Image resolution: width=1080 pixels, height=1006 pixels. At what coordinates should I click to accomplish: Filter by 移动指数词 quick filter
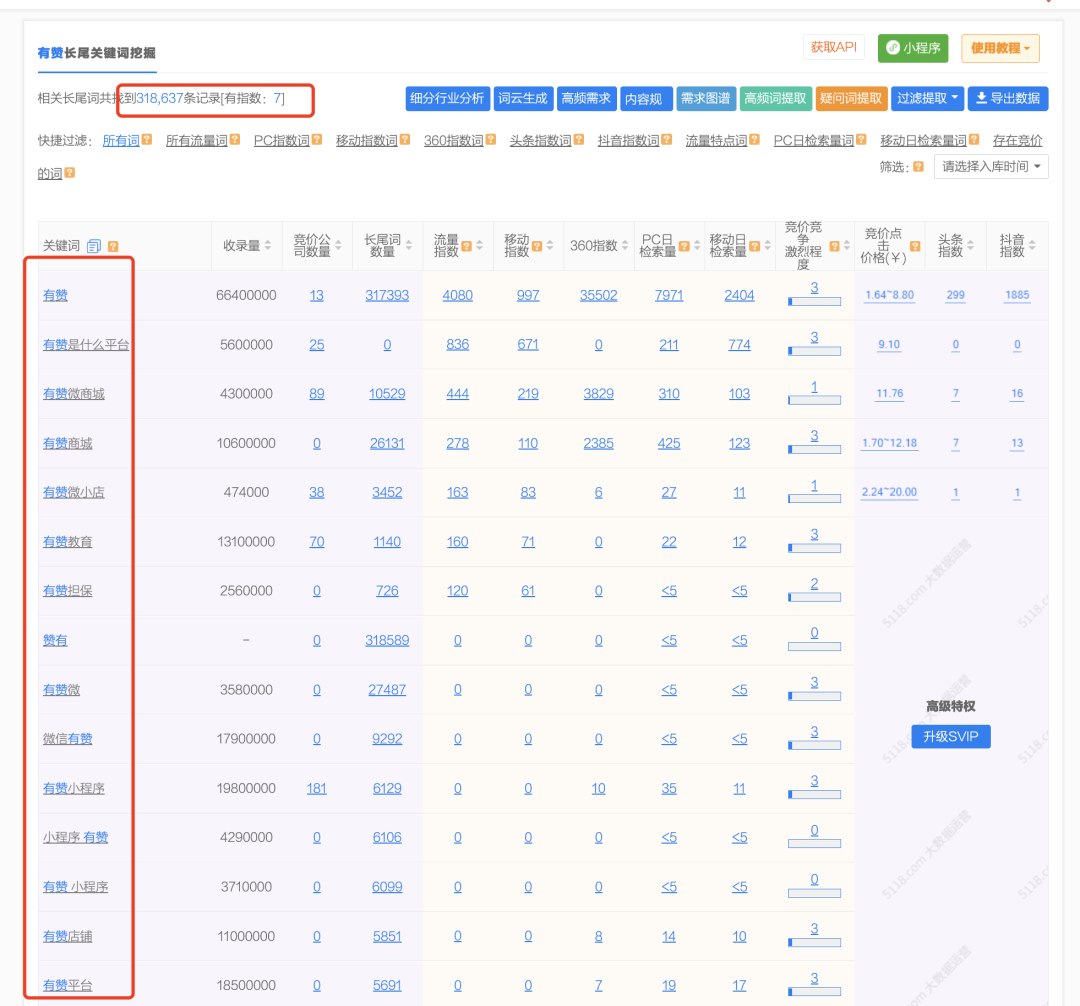366,140
